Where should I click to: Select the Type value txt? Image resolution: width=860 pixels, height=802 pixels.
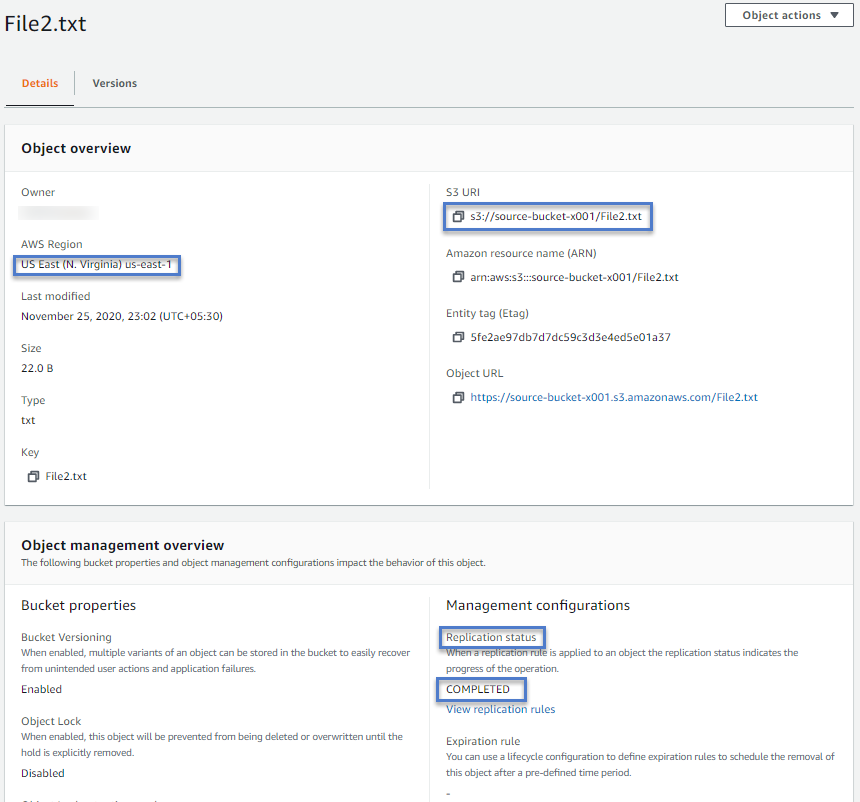coord(28,420)
